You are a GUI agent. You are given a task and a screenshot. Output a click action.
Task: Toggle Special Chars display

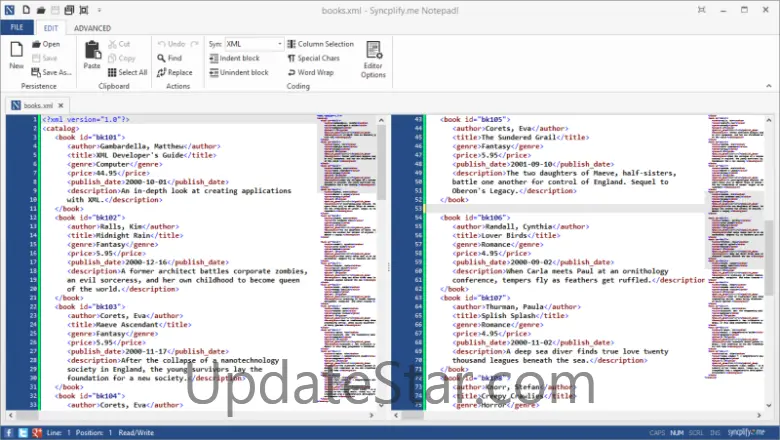(x=313, y=58)
